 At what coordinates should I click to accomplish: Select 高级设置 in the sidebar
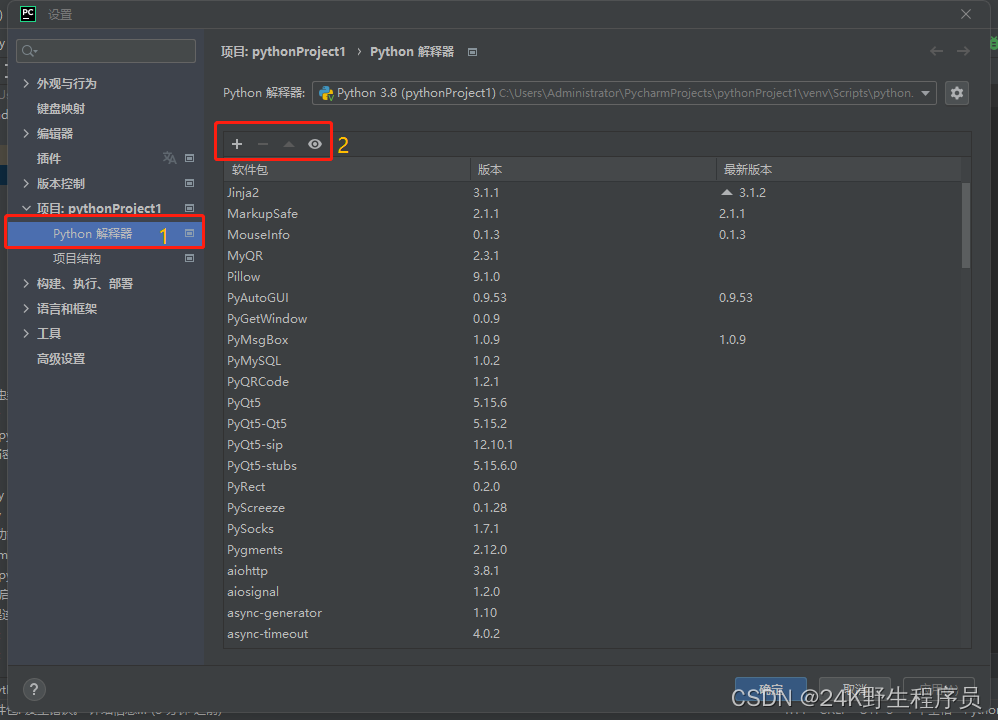tap(61, 358)
